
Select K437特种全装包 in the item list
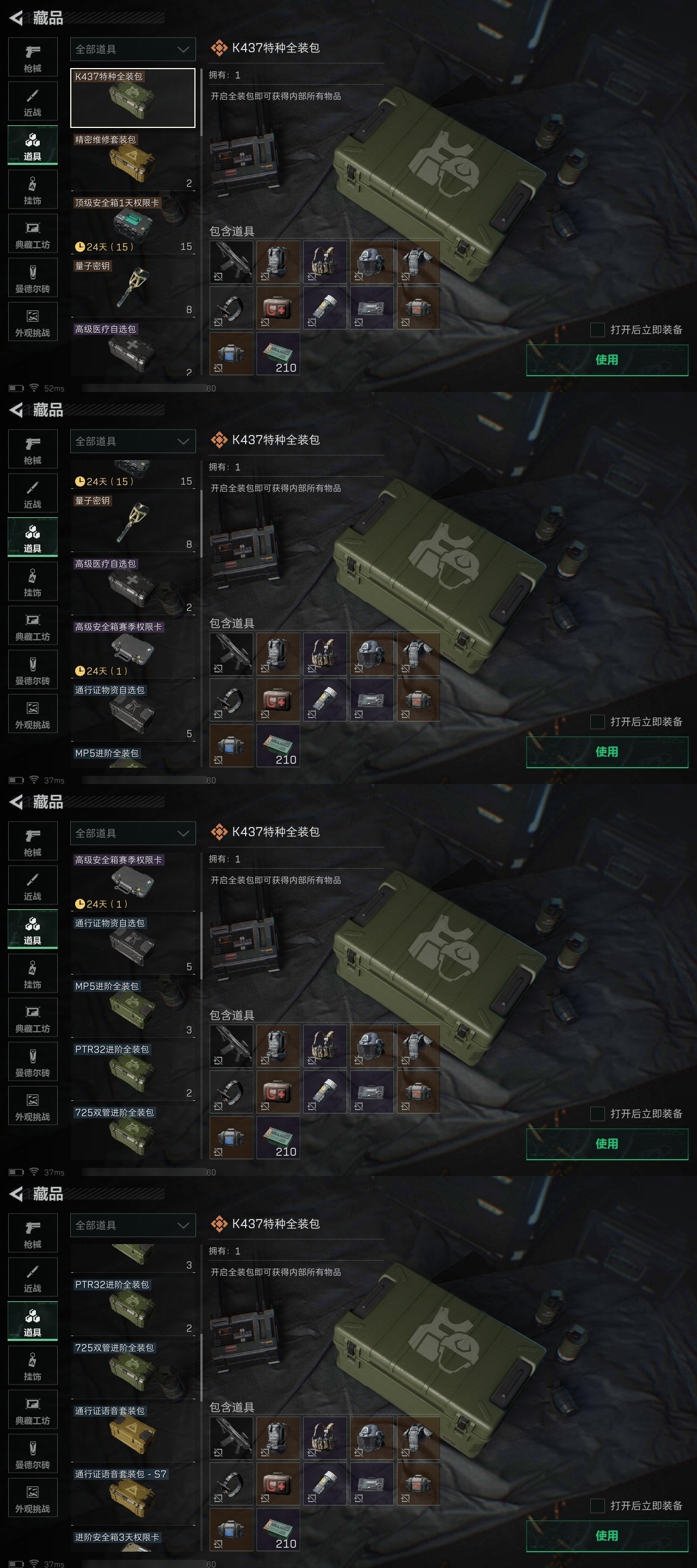point(133,97)
